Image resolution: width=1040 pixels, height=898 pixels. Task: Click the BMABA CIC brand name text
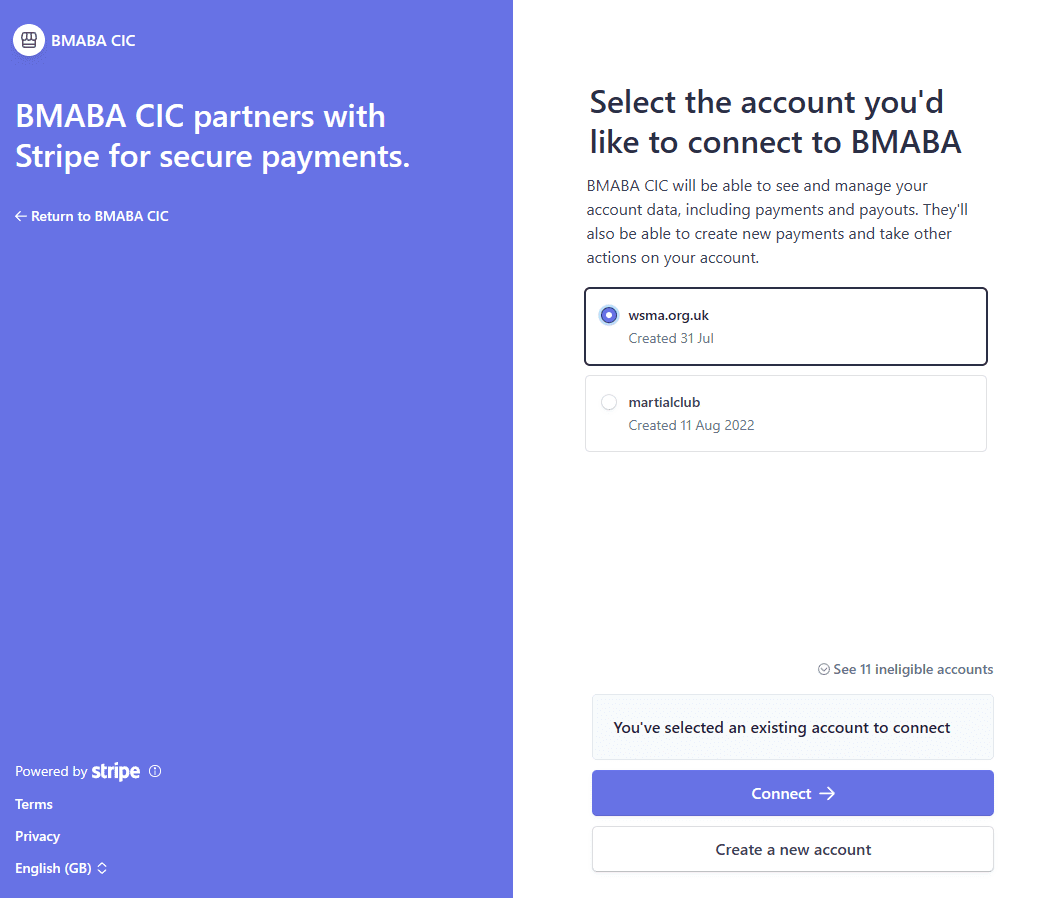point(94,40)
